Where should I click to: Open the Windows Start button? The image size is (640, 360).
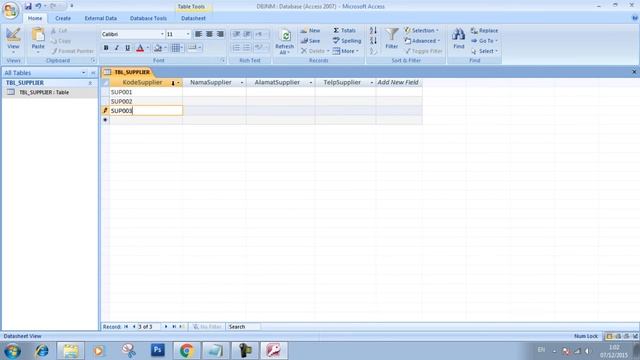[x=12, y=351]
